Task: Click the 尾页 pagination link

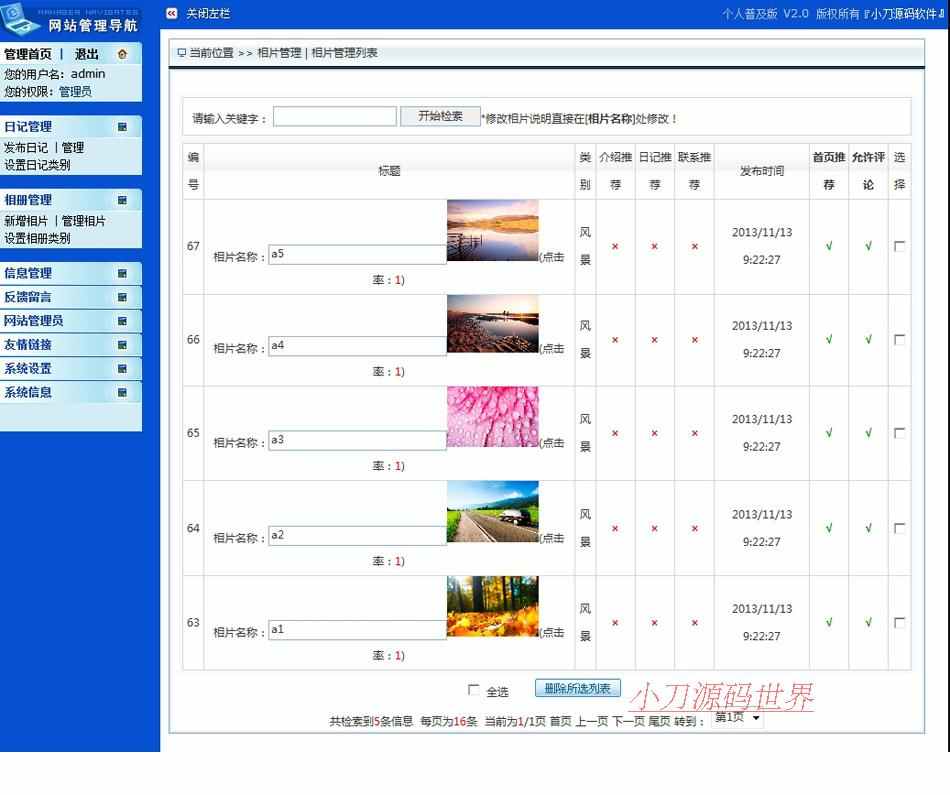Action: 659,721
